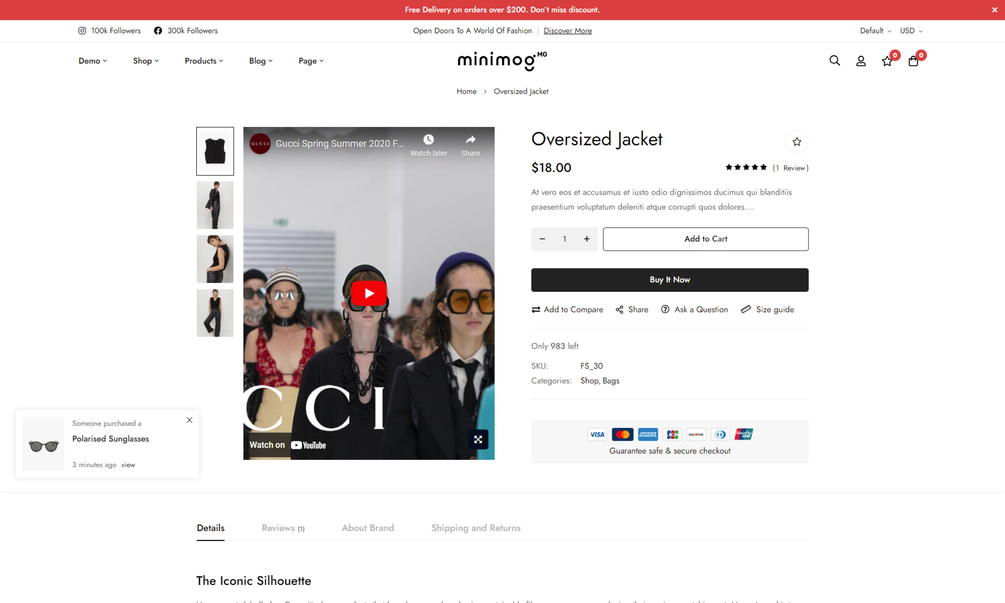This screenshot has height=603, width=1005.
Task: Click Watch on YouTube
Action: [x=288, y=445]
